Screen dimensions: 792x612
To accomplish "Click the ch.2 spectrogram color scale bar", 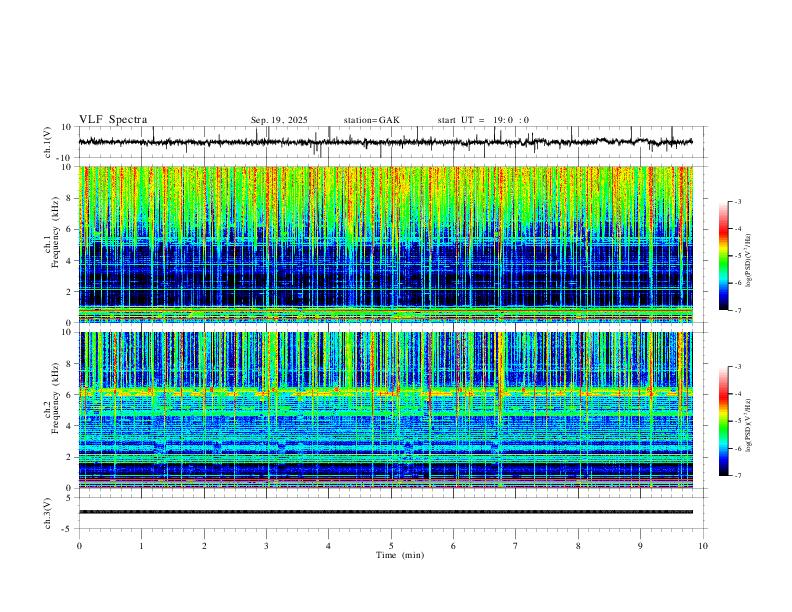I will click(724, 421).
